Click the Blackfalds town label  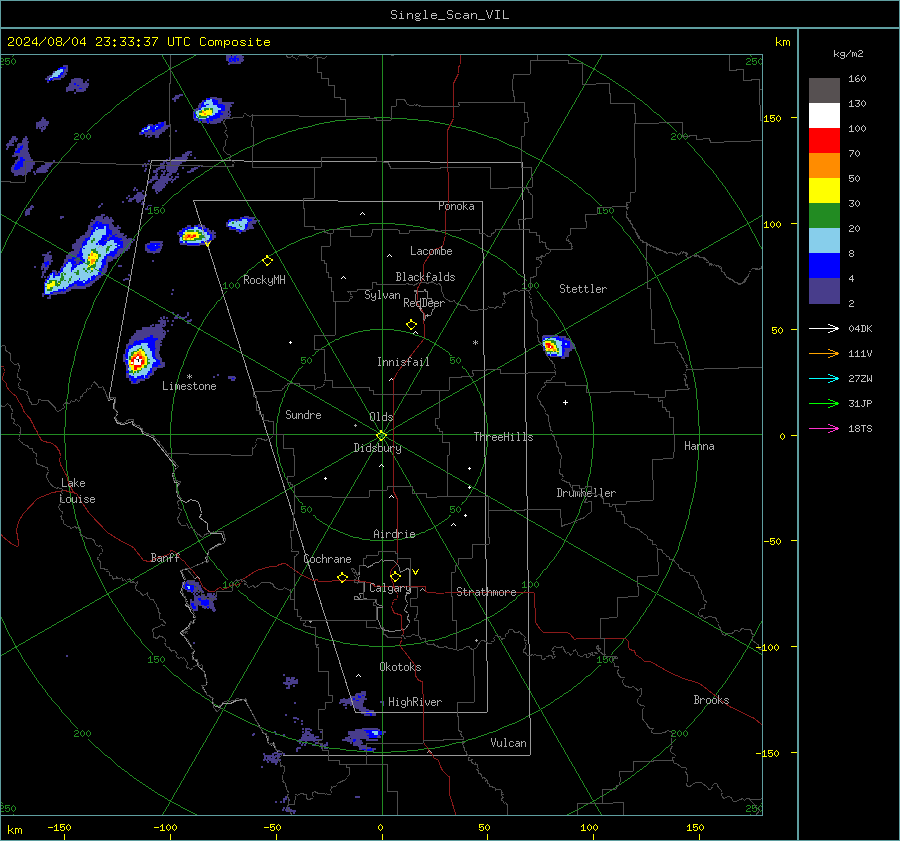click(x=425, y=277)
